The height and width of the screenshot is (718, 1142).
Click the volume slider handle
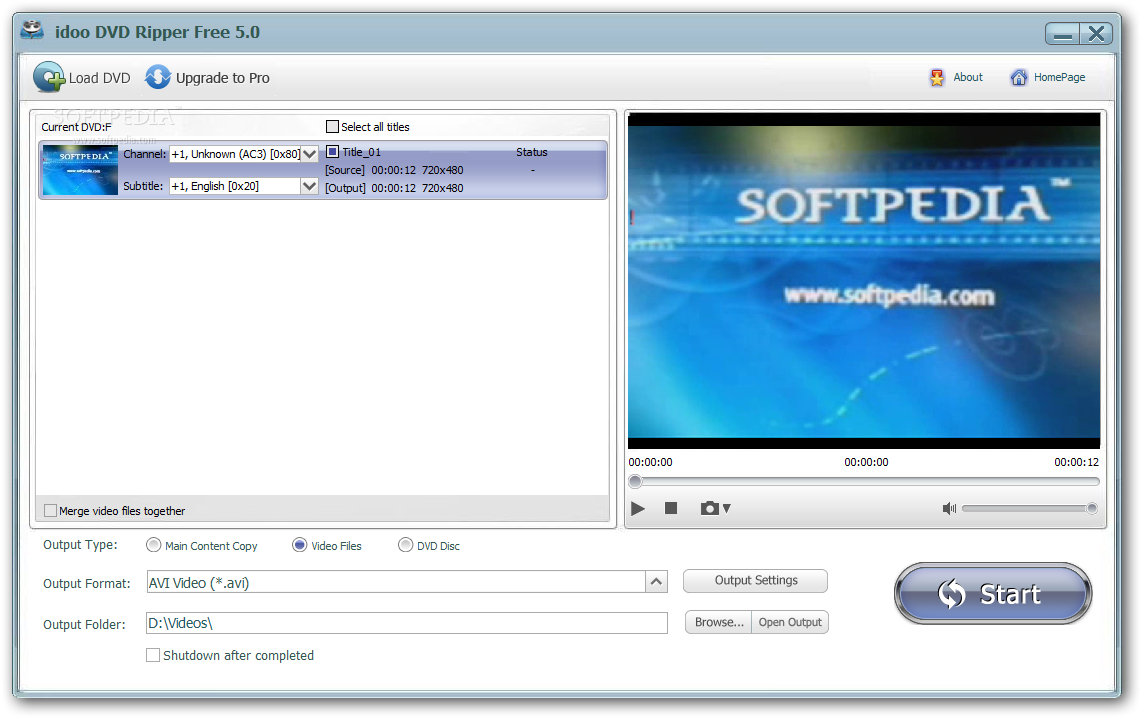point(1092,508)
